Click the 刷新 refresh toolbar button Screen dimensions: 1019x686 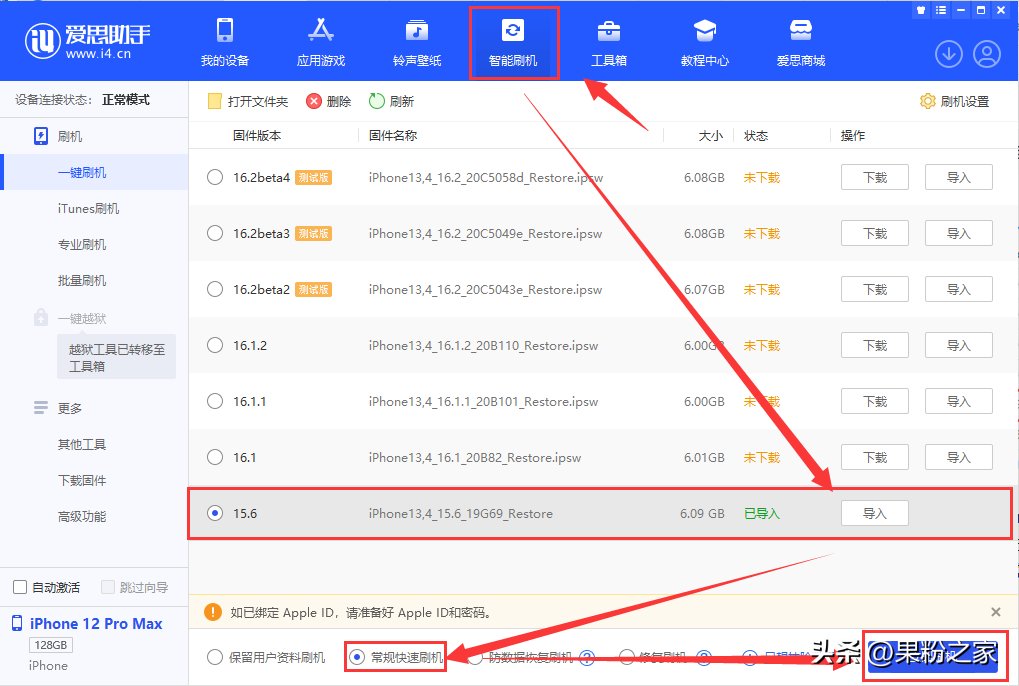(x=391, y=101)
